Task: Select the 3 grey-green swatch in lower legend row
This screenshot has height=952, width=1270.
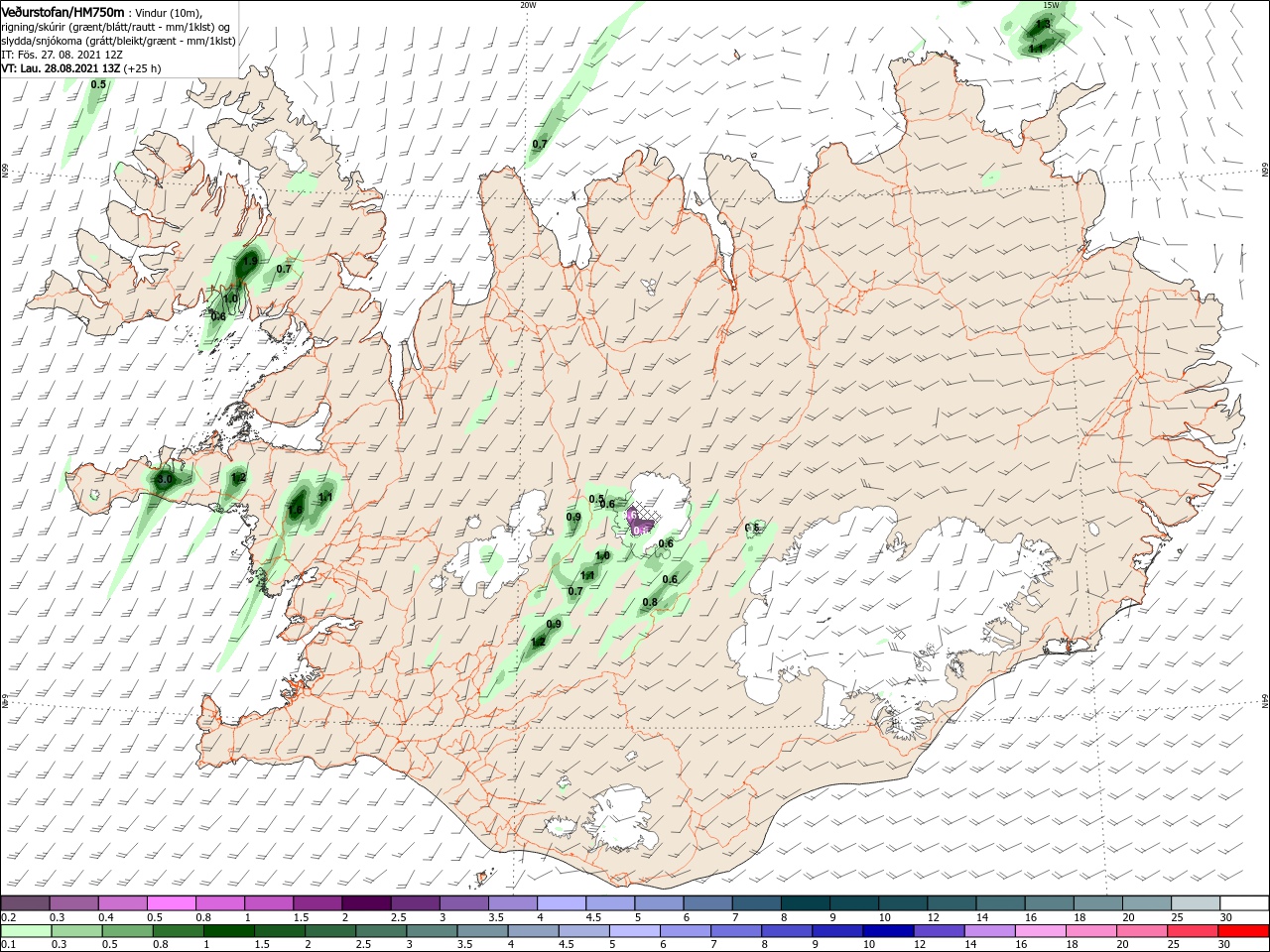Action: click(x=432, y=931)
